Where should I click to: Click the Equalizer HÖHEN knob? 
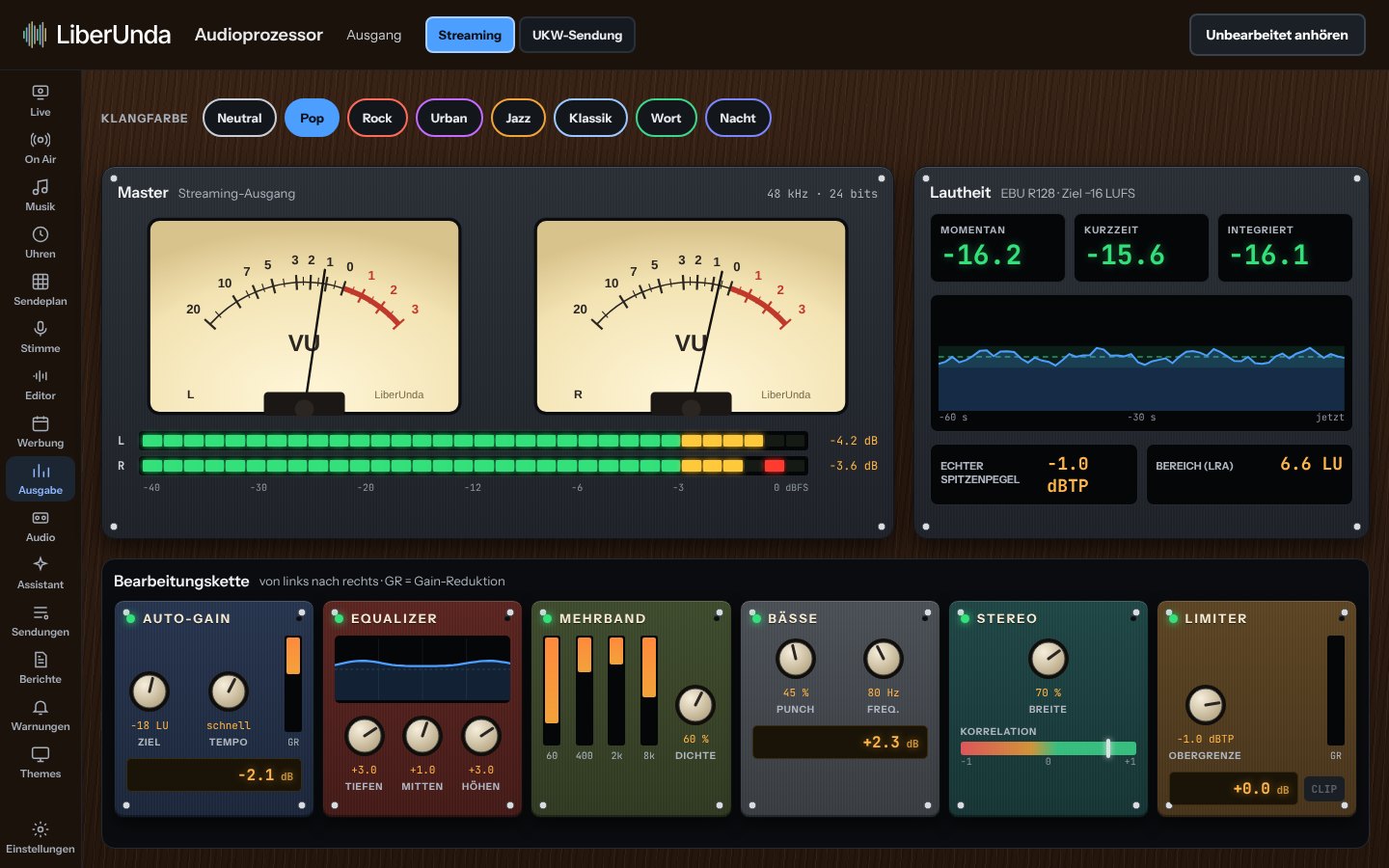[x=480, y=736]
